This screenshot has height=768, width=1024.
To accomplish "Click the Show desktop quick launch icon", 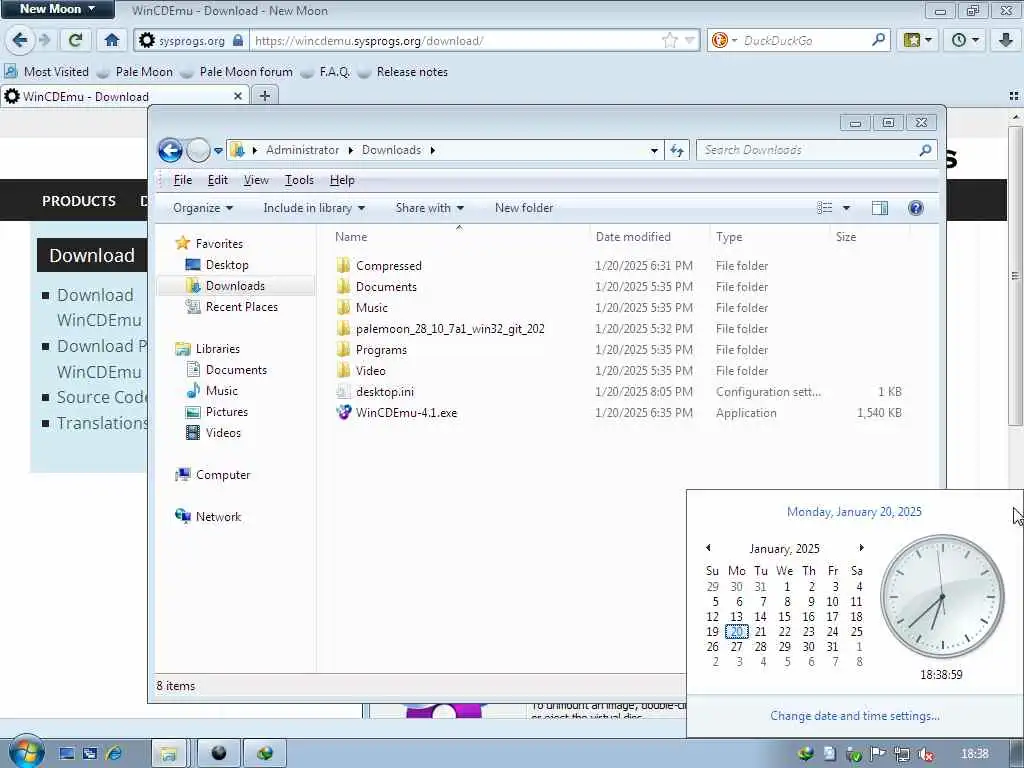I will [67, 754].
